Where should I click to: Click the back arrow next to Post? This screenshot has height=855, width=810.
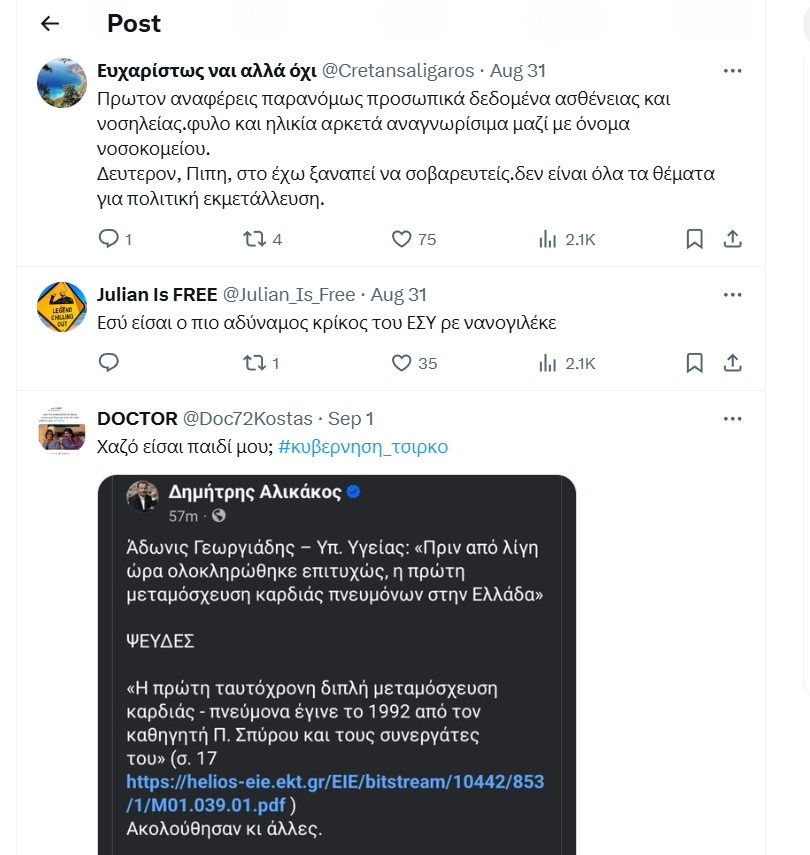[50, 24]
